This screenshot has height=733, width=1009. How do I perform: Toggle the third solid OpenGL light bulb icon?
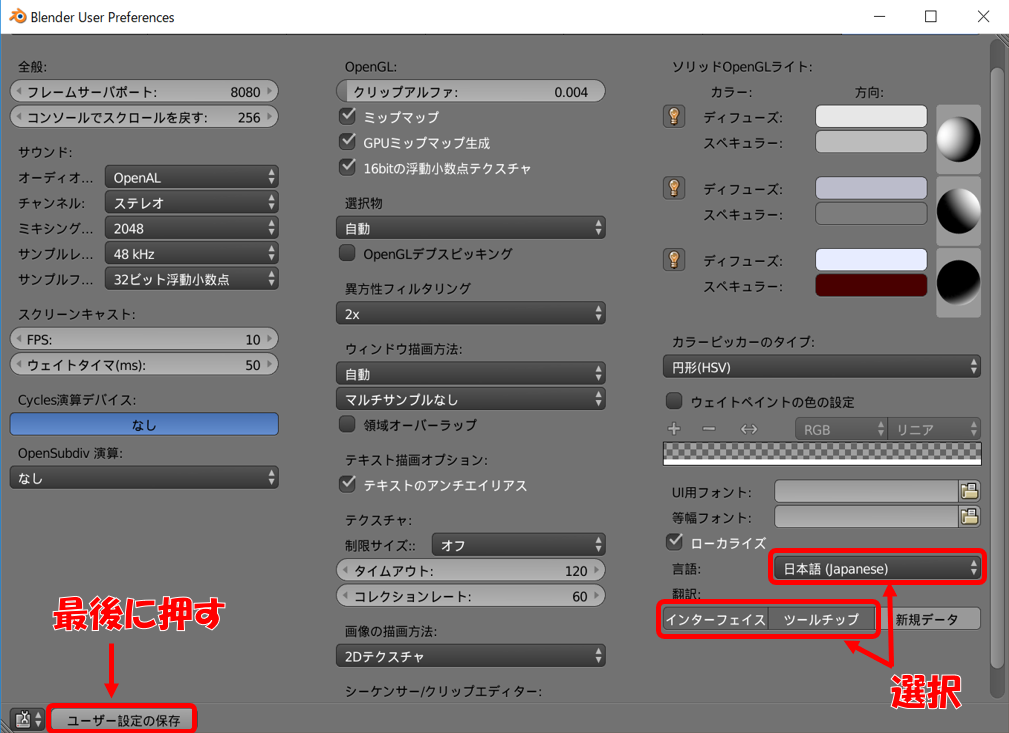point(674,260)
